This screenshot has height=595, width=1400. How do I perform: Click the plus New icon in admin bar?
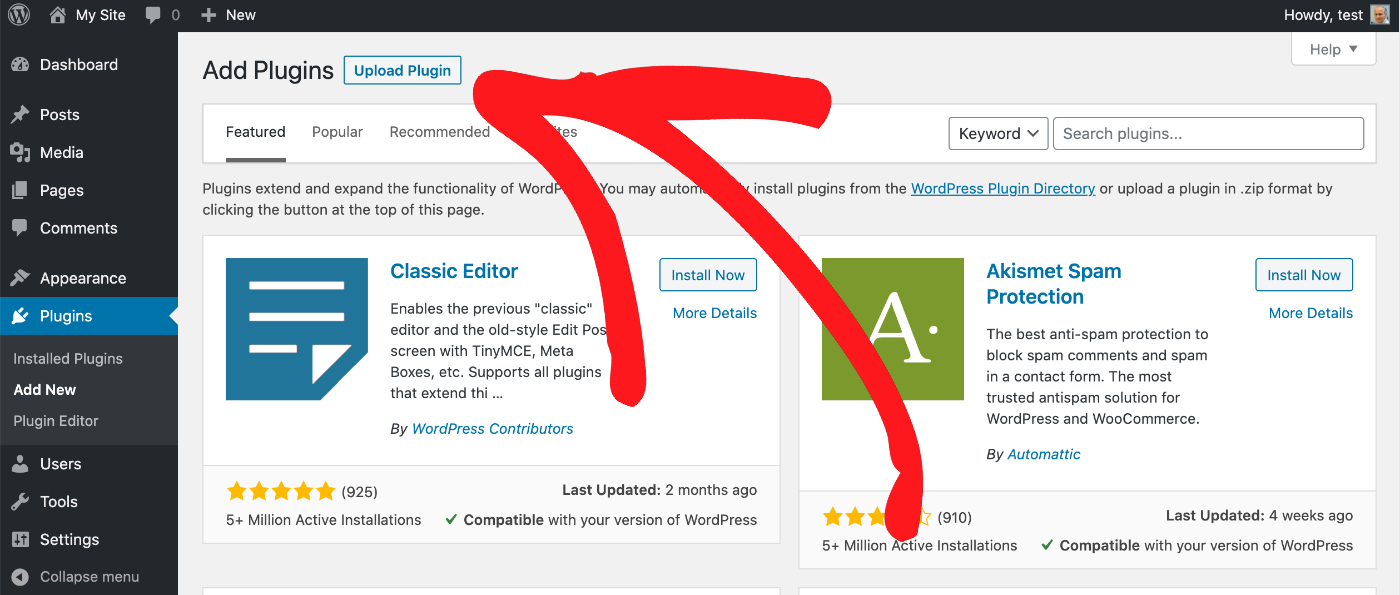pyautogui.click(x=208, y=15)
